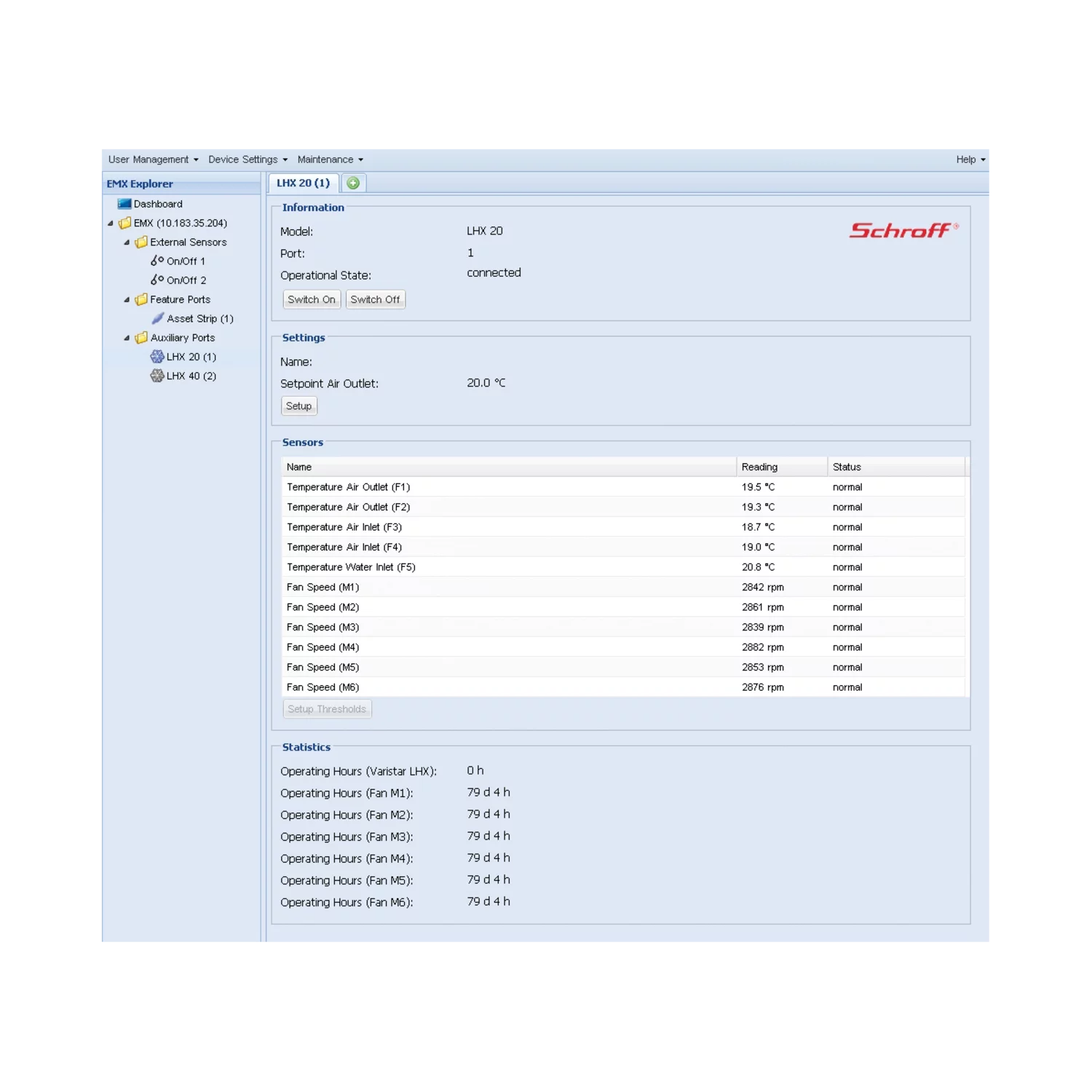Select the Fan Speed (M3) sensor row
Image resolution: width=1092 pixels, height=1092 pixels.
[x=510, y=628]
